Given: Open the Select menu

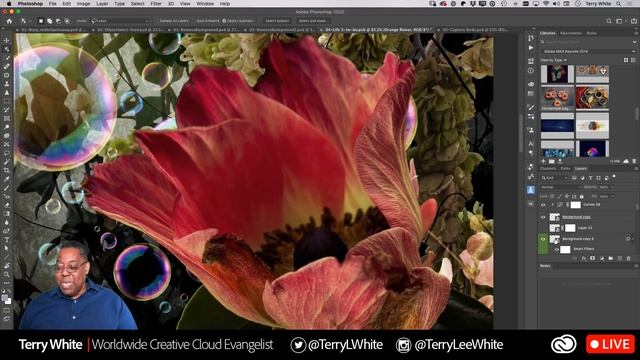Looking at the screenshot, I should pyautogui.click(x=138, y=4).
